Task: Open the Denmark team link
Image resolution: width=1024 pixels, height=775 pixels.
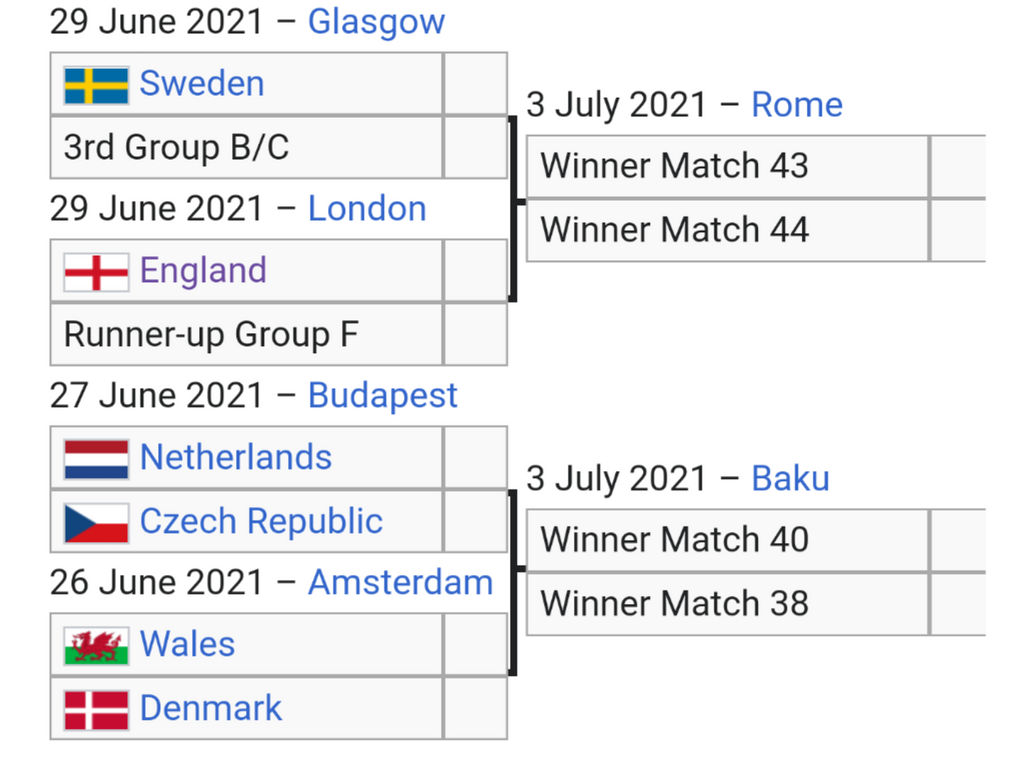Action: [211, 709]
